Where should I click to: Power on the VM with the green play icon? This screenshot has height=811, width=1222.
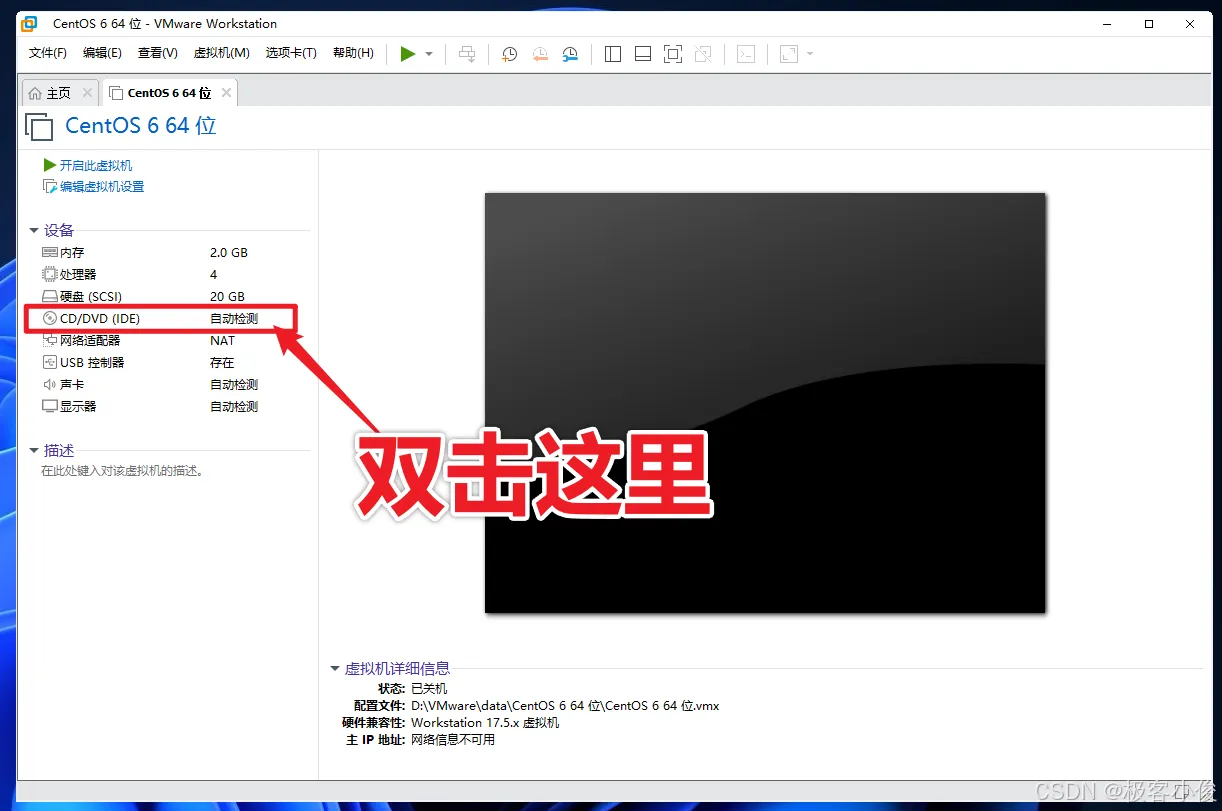tap(407, 54)
